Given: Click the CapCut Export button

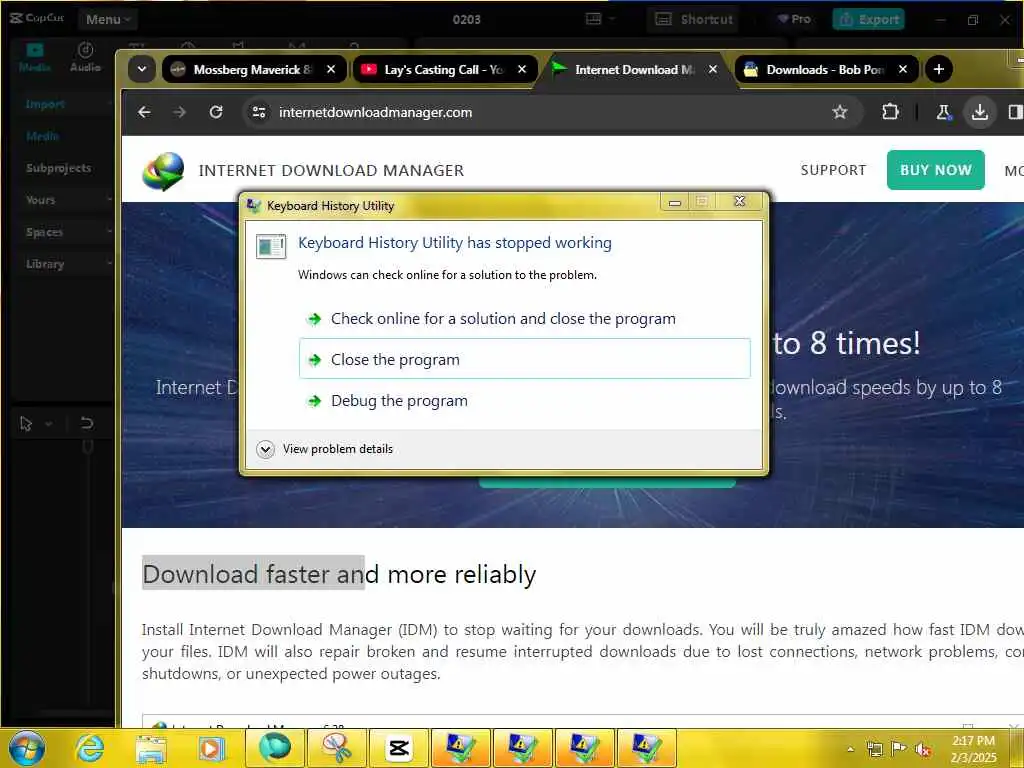Looking at the screenshot, I should click(x=869, y=20).
